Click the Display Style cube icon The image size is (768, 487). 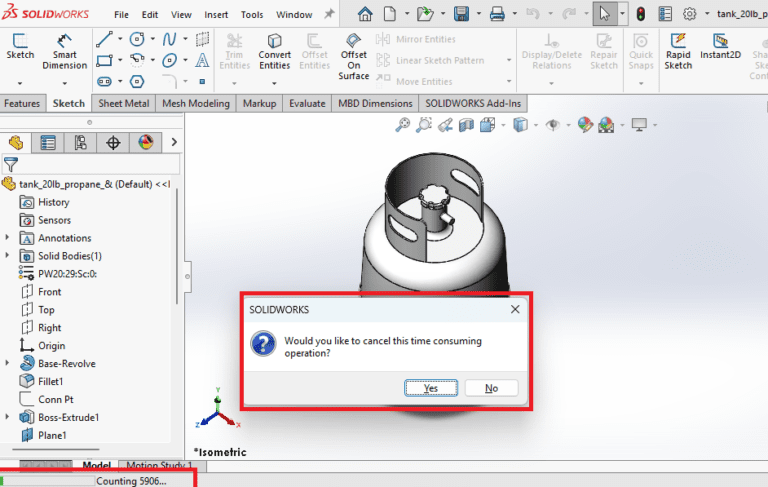520,125
